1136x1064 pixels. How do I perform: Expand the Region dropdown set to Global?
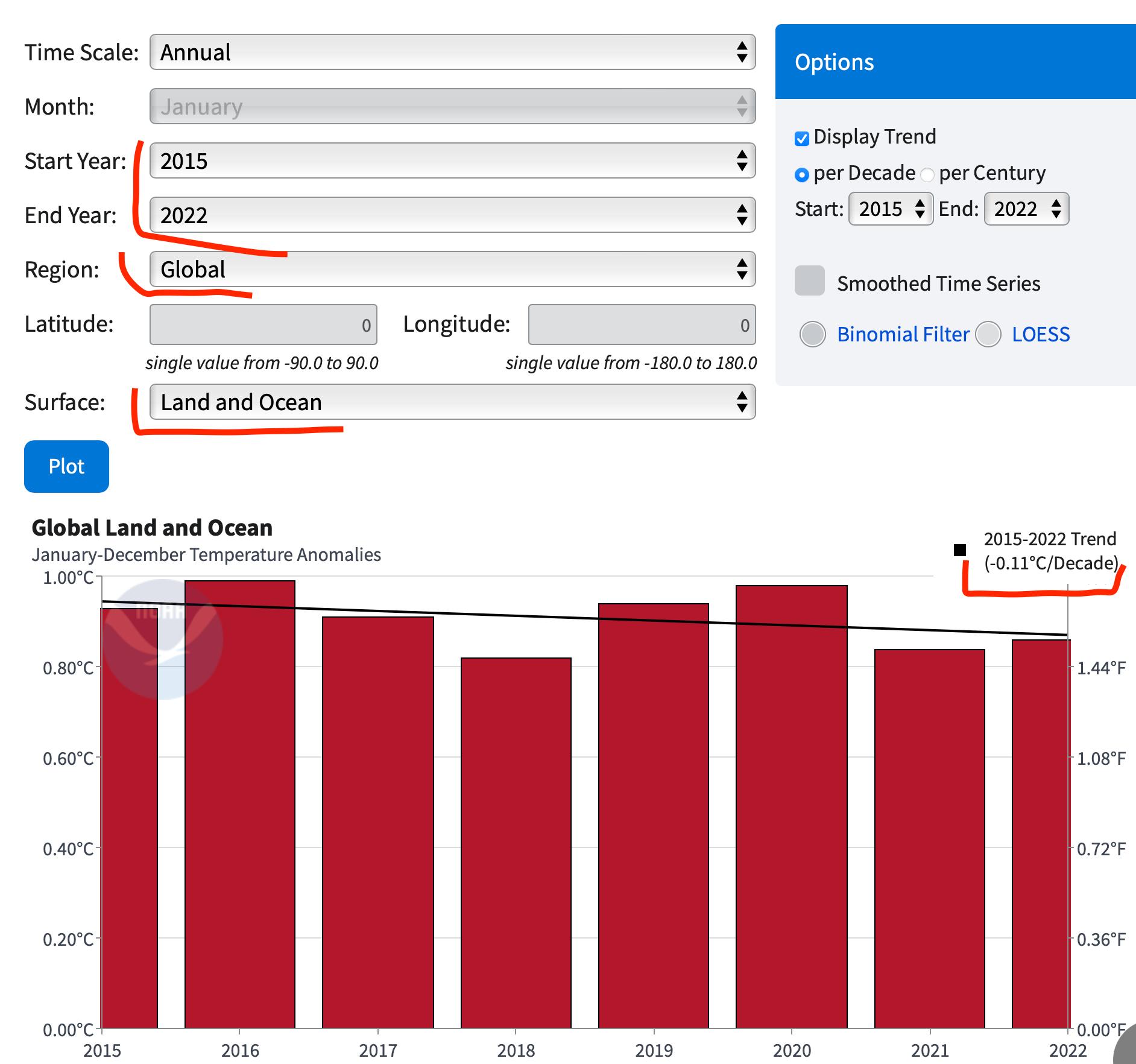click(x=452, y=269)
